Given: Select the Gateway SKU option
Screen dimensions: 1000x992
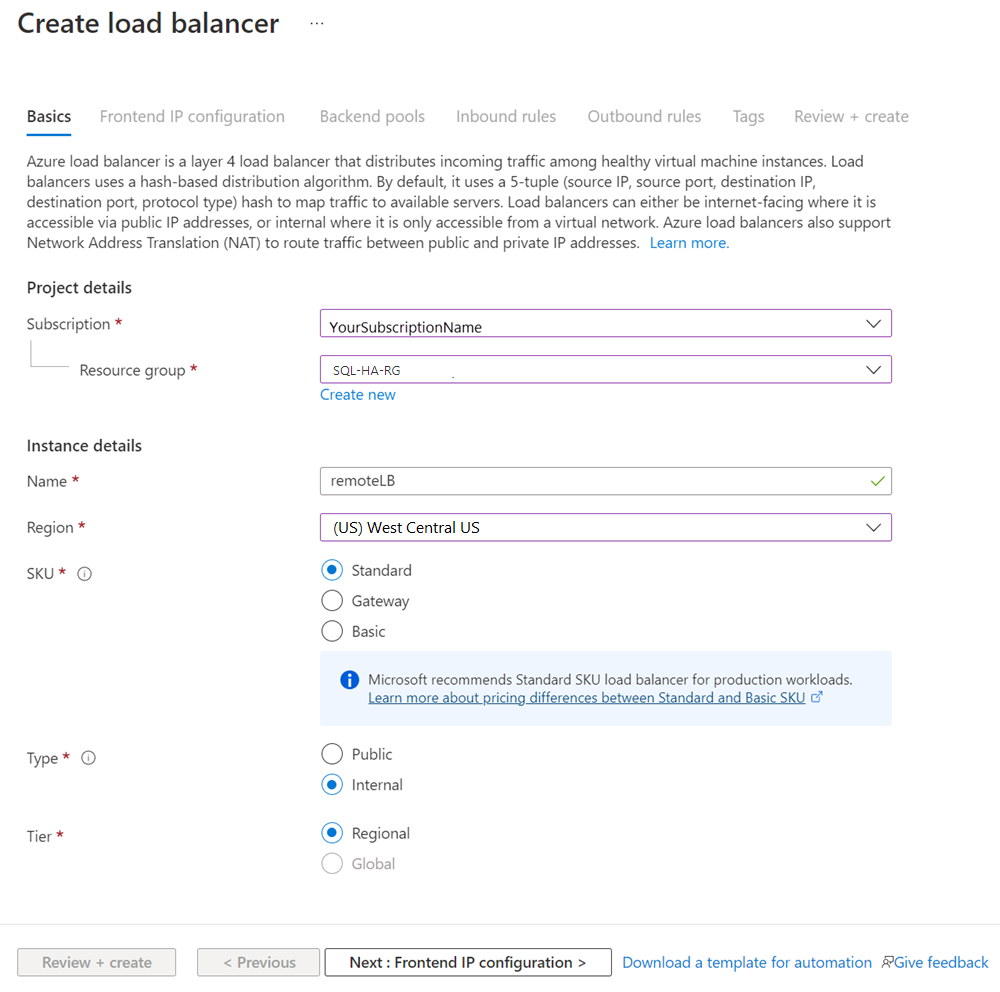Looking at the screenshot, I should click(331, 601).
